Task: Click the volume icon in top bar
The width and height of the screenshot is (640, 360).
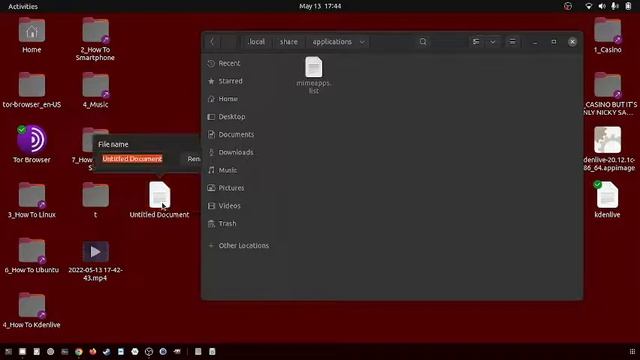Action: pos(602,6)
